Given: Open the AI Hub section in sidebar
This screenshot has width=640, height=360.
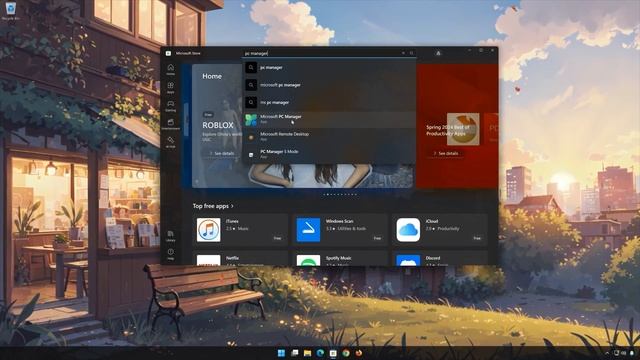Looking at the screenshot, I should [171, 142].
